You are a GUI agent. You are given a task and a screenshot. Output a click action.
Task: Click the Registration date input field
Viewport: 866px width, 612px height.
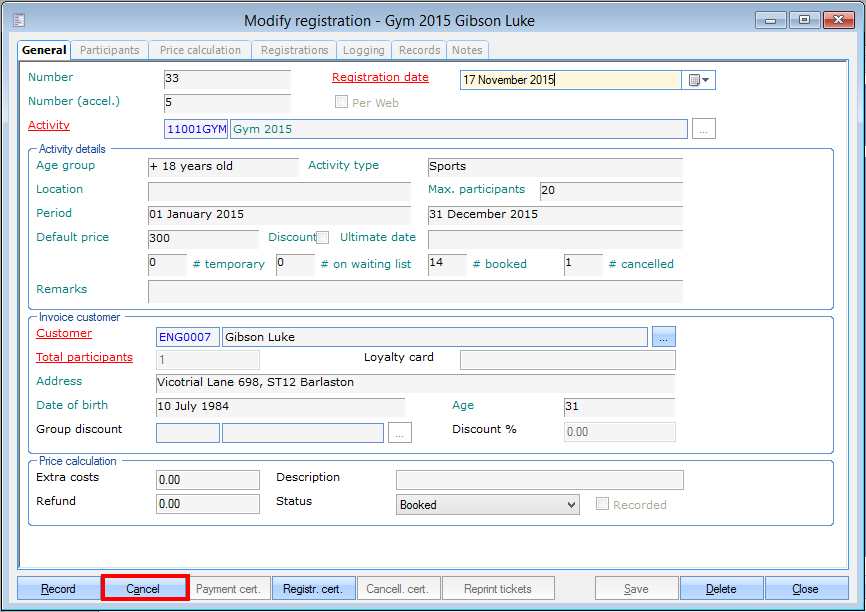pos(570,81)
